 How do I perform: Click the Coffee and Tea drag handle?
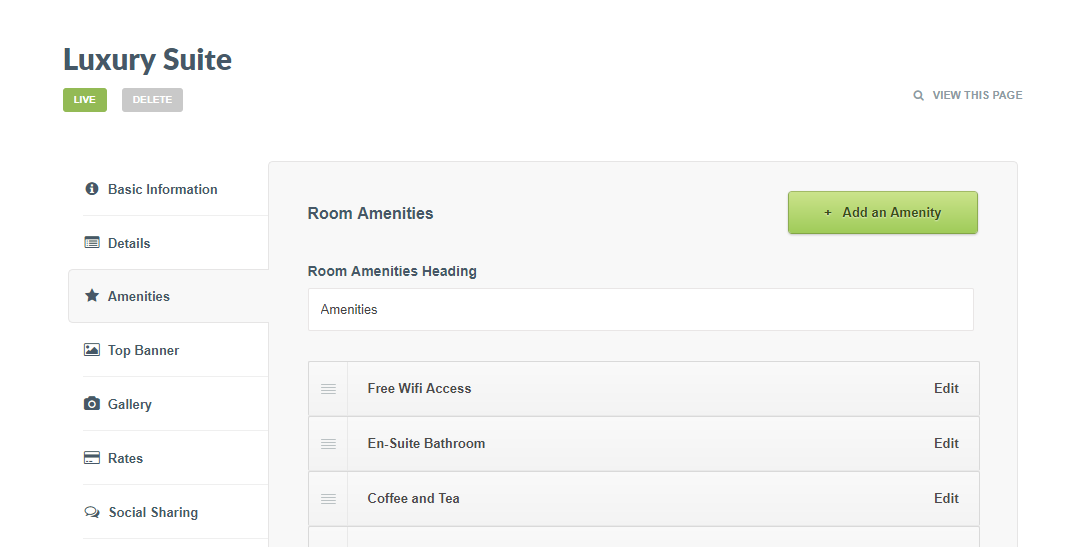click(x=328, y=499)
